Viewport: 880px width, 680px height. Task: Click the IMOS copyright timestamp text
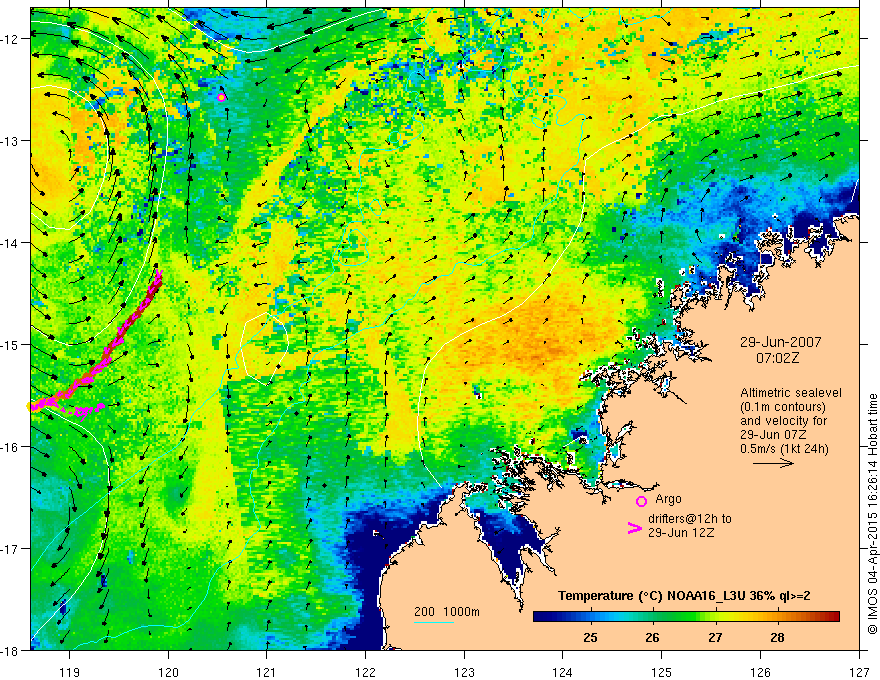pyautogui.click(x=873, y=513)
